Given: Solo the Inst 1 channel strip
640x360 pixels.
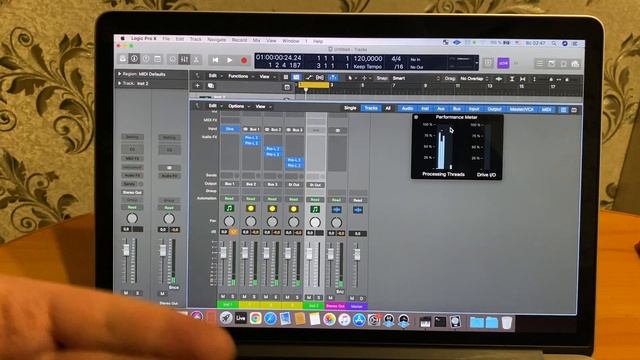Looking at the screenshot, I should [x=233, y=296].
